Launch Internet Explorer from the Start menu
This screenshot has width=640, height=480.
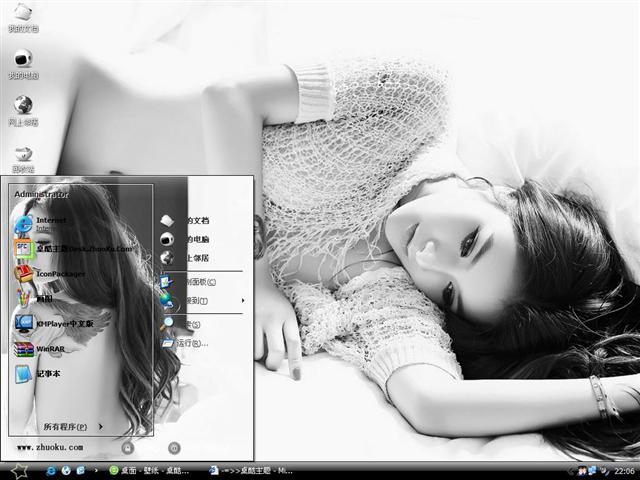(41, 224)
